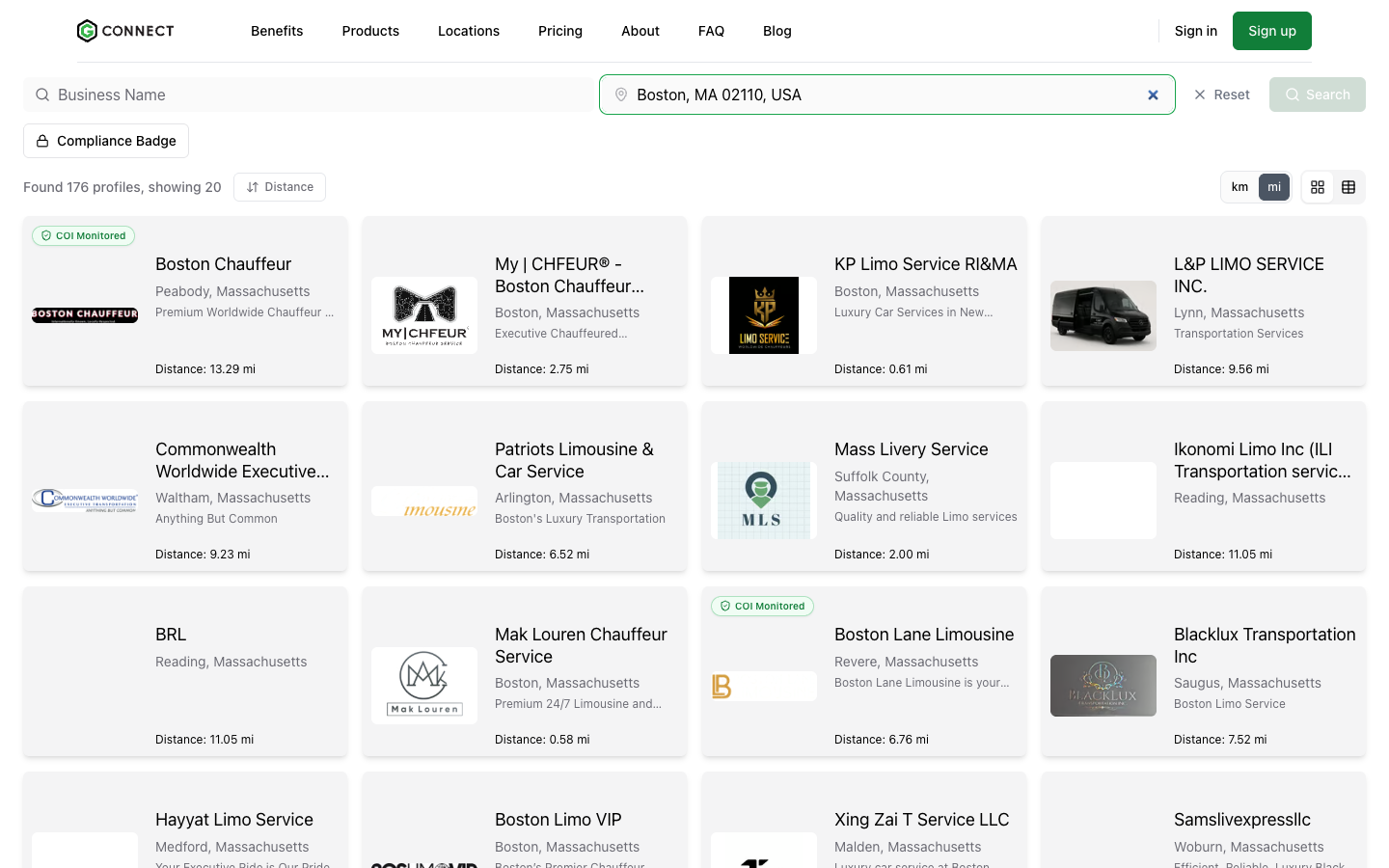Click 'Distance: 0.61 mi' on KP Limo card
This screenshot has height=868, width=1389.
(881, 369)
